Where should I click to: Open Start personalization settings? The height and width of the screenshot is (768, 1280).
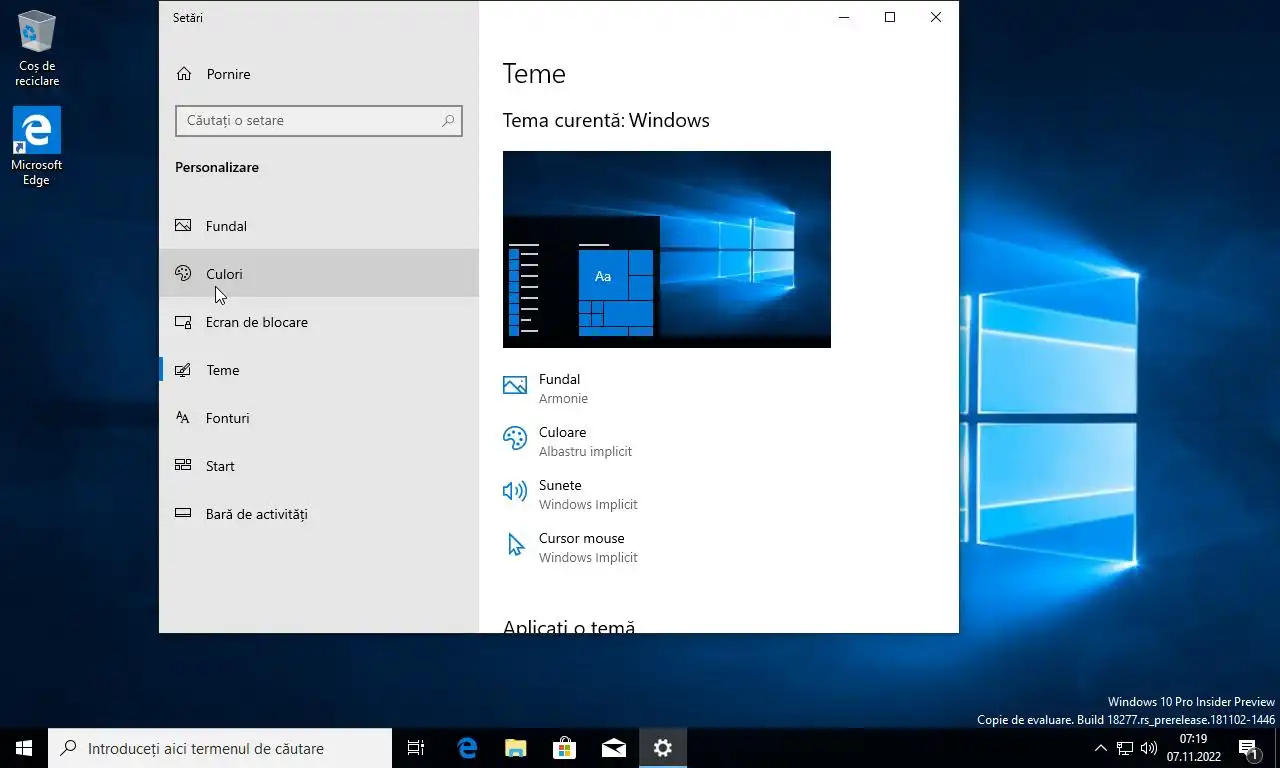[x=319, y=466]
